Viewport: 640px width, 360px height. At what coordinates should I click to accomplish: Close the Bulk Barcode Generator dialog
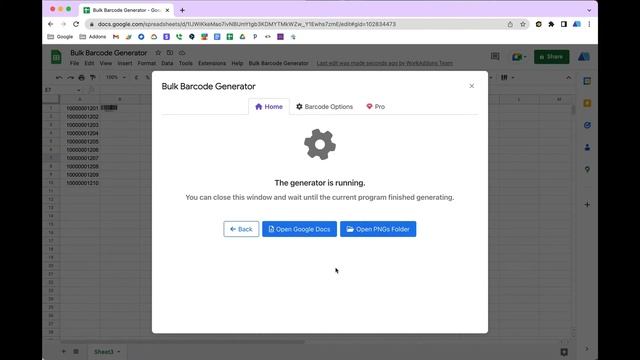tap(471, 86)
